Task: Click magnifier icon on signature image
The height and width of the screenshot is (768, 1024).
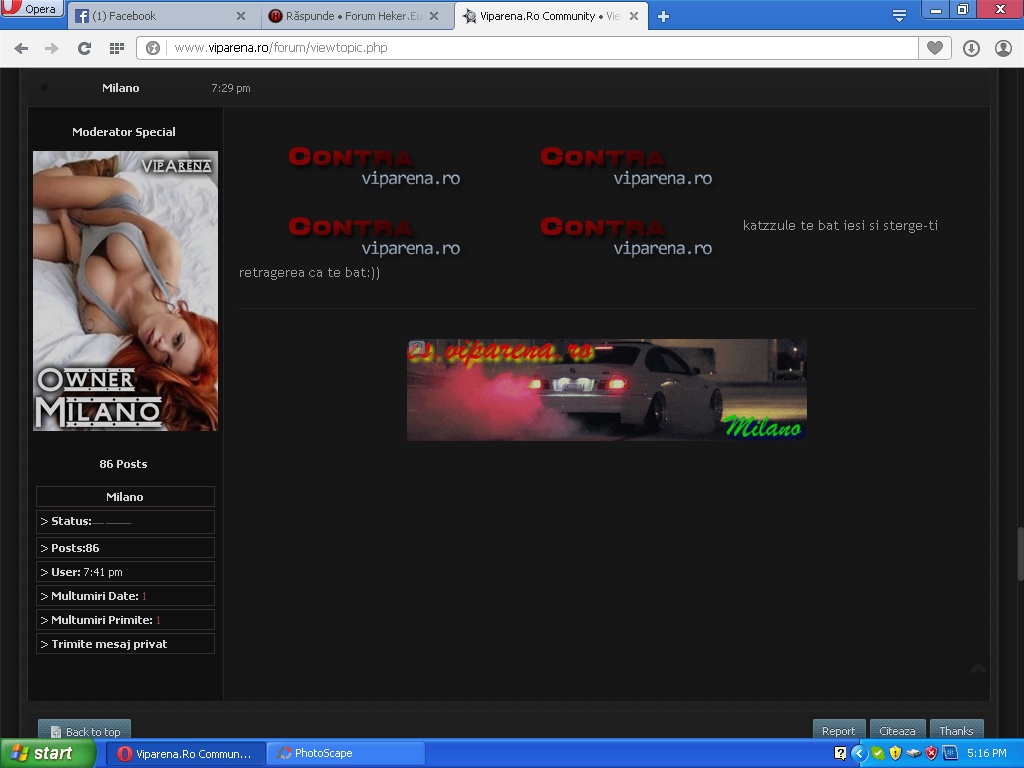Action: click(417, 348)
